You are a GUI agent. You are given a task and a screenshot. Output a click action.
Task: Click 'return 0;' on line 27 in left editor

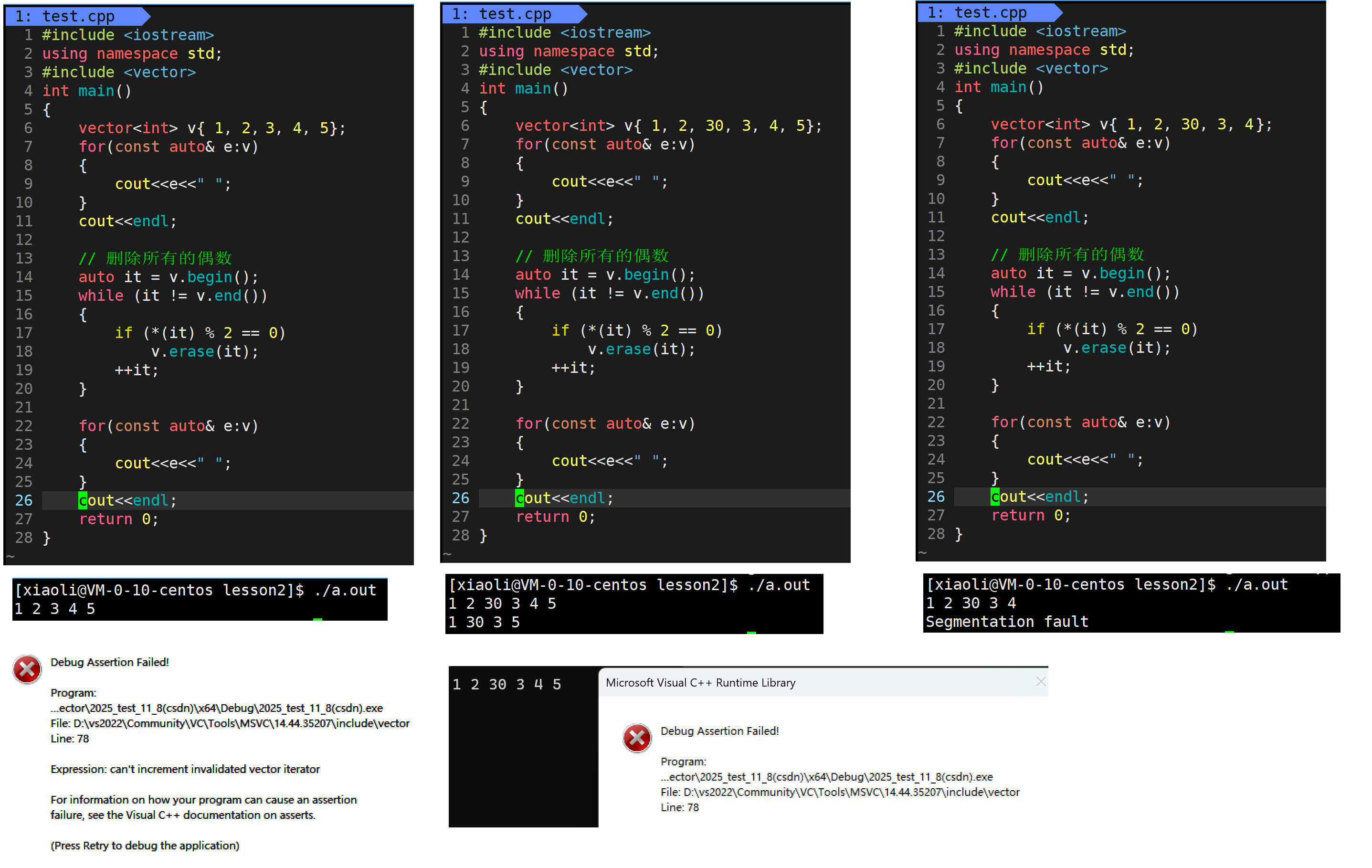click(118, 519)
